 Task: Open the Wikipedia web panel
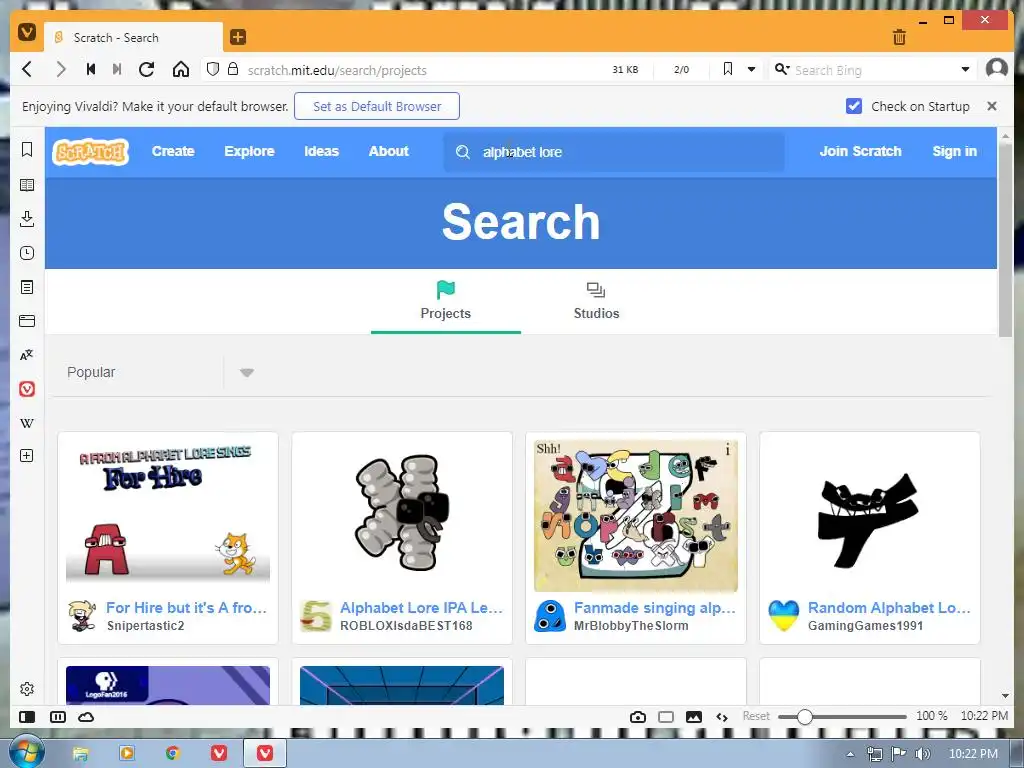pyautogui.click(x=27, y=423)
